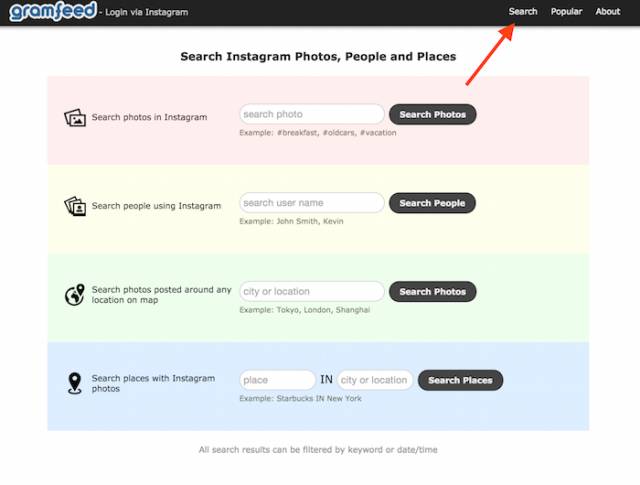Open the Search menu item
This screenshot has width=640, height=485.
pyautogui.click(x=523, y=12)
